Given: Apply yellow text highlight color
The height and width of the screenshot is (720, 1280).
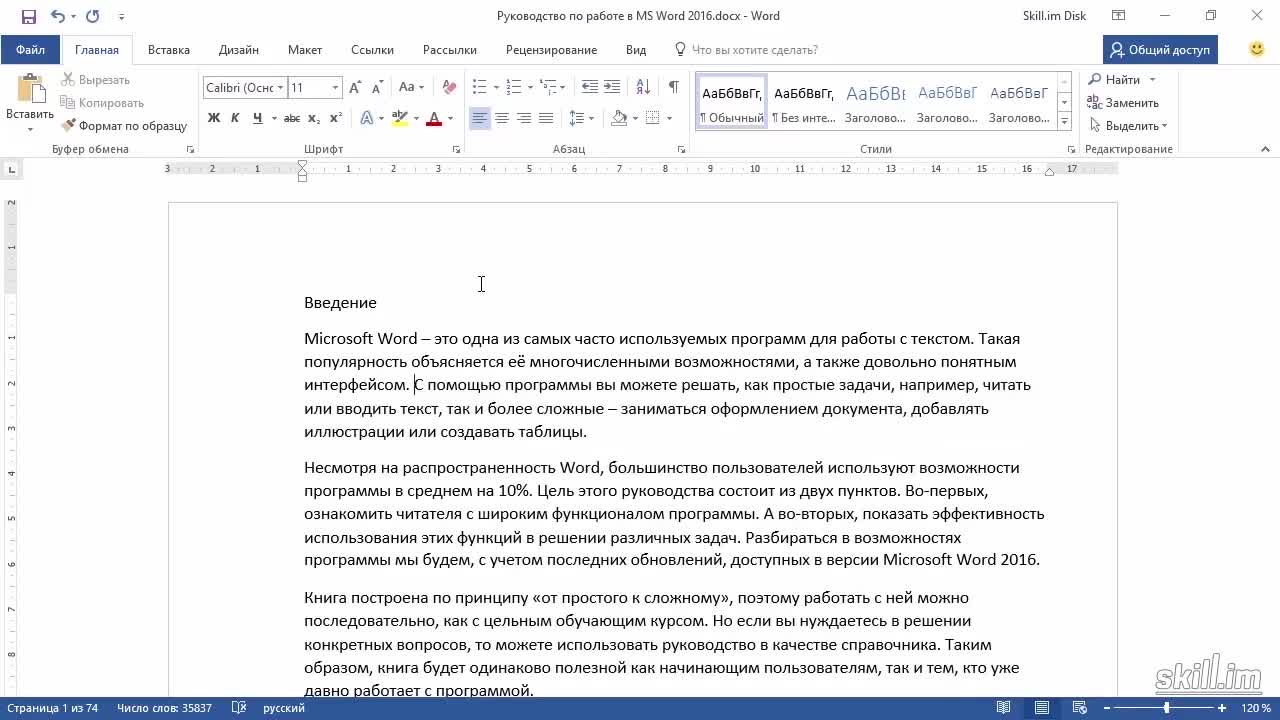Looking at the screenshot, I should click(x=400, y=118).
